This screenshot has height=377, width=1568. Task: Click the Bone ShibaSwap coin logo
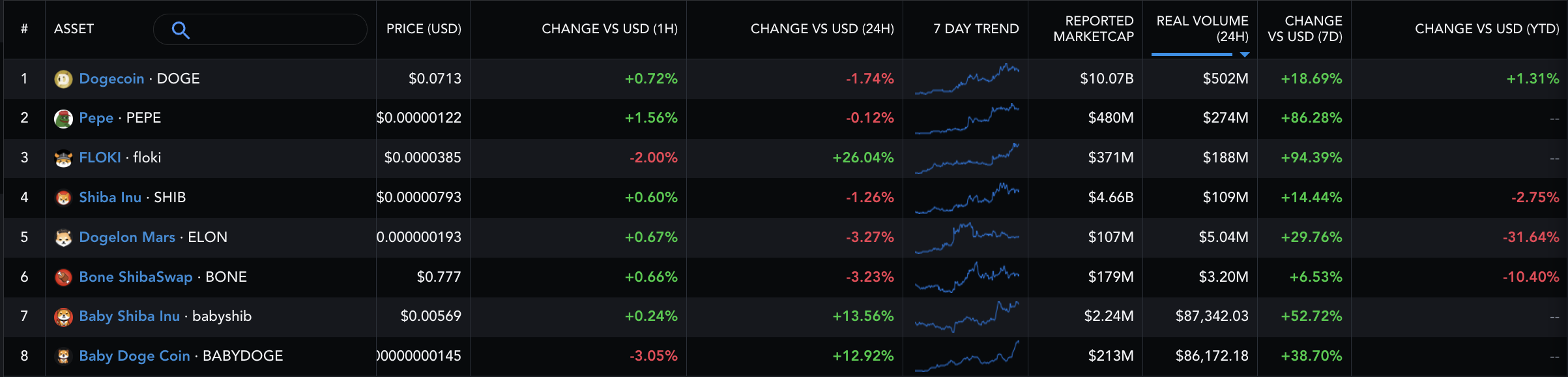63,277
